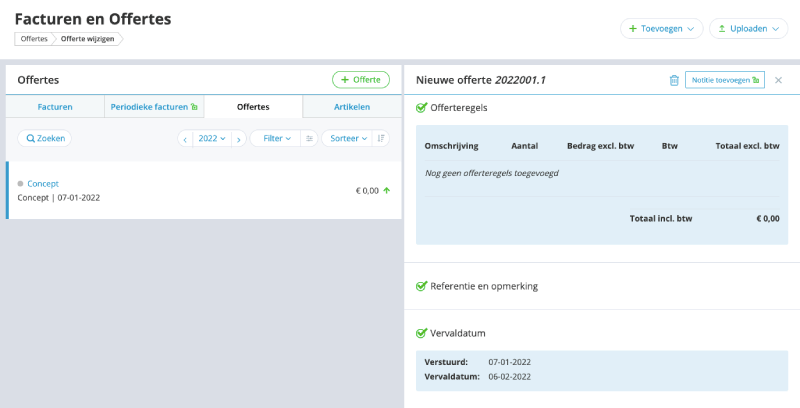Click the checkmark beside Vervaldatum
800x408 pixels.
pos(421,333)
